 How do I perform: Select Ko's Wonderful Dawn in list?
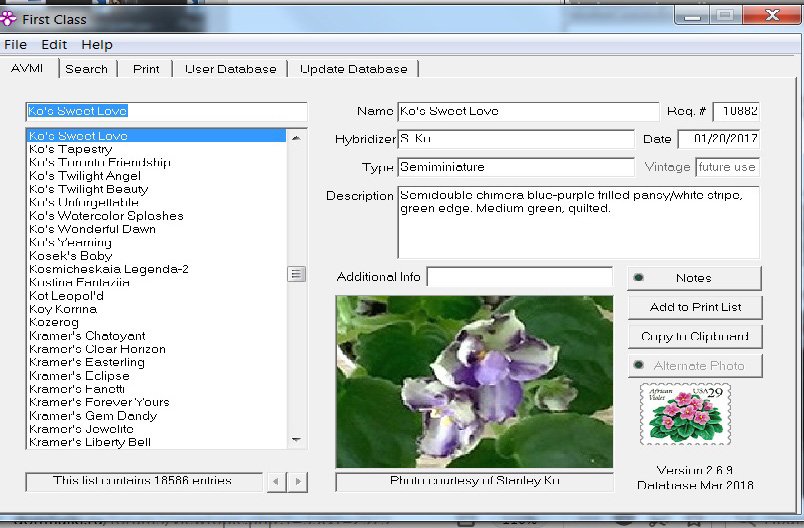tap(156, 229)
